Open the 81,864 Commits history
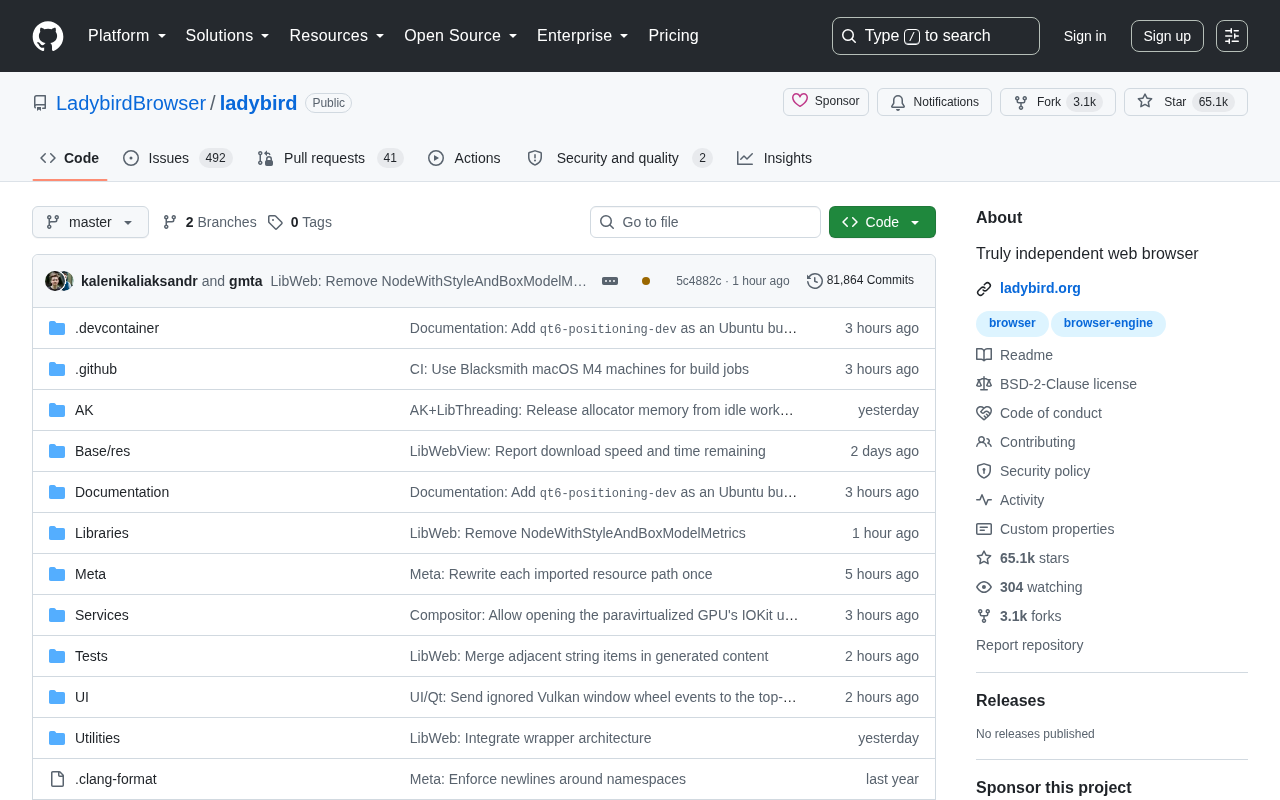The width and height of the screenshot is (1280, 800). click(860, 281)
